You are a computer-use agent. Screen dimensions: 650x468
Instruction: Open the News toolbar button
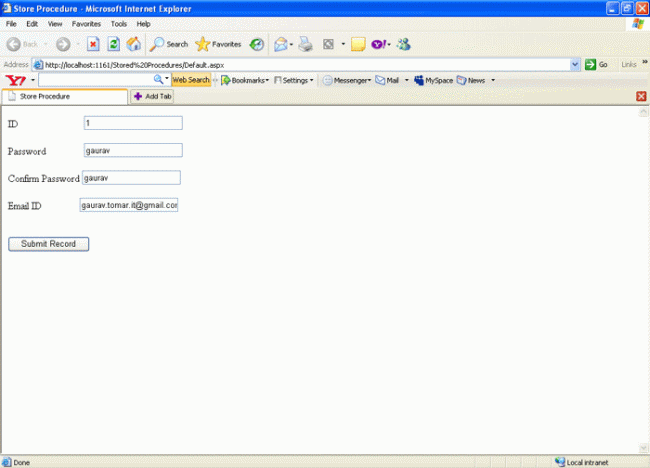point(471,80)
